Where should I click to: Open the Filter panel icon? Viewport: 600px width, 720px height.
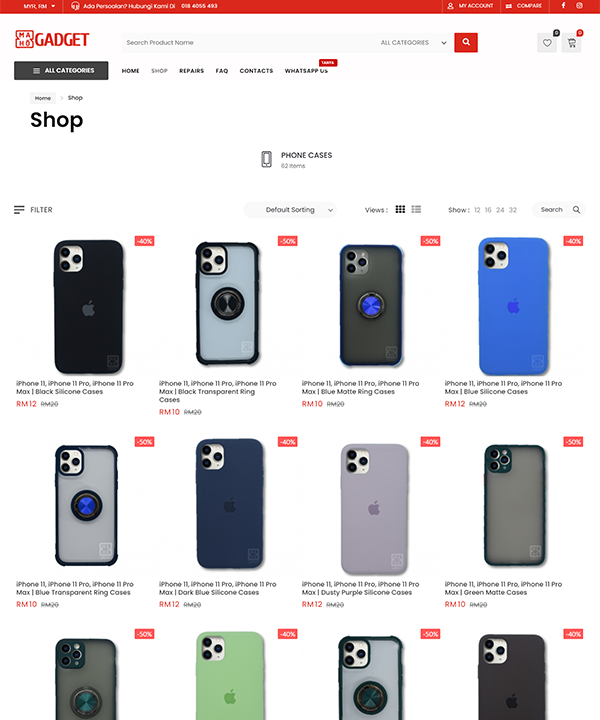coord(19,210)
